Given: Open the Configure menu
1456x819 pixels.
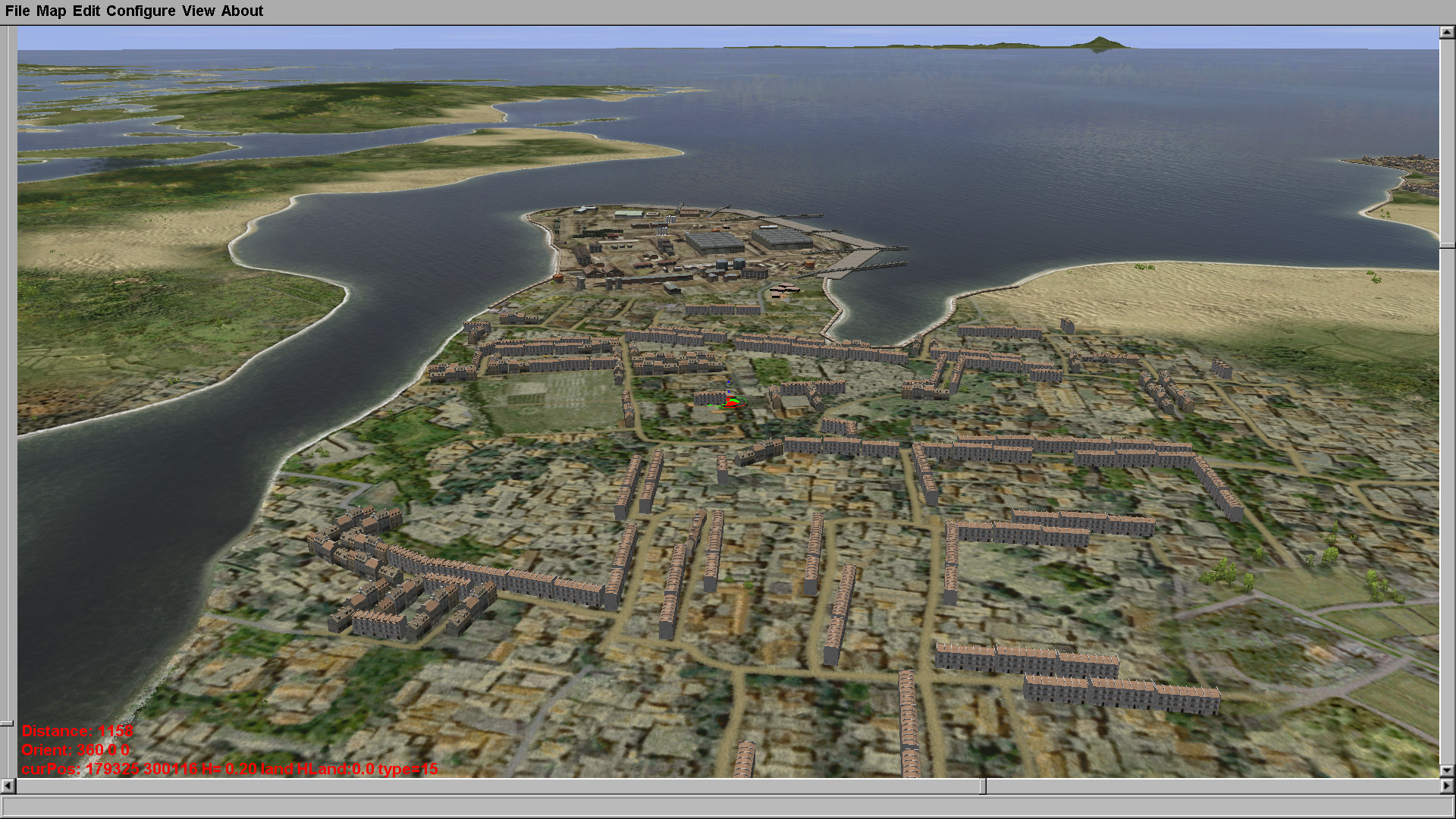Looking at the screenshot, I should click(140, 11).
